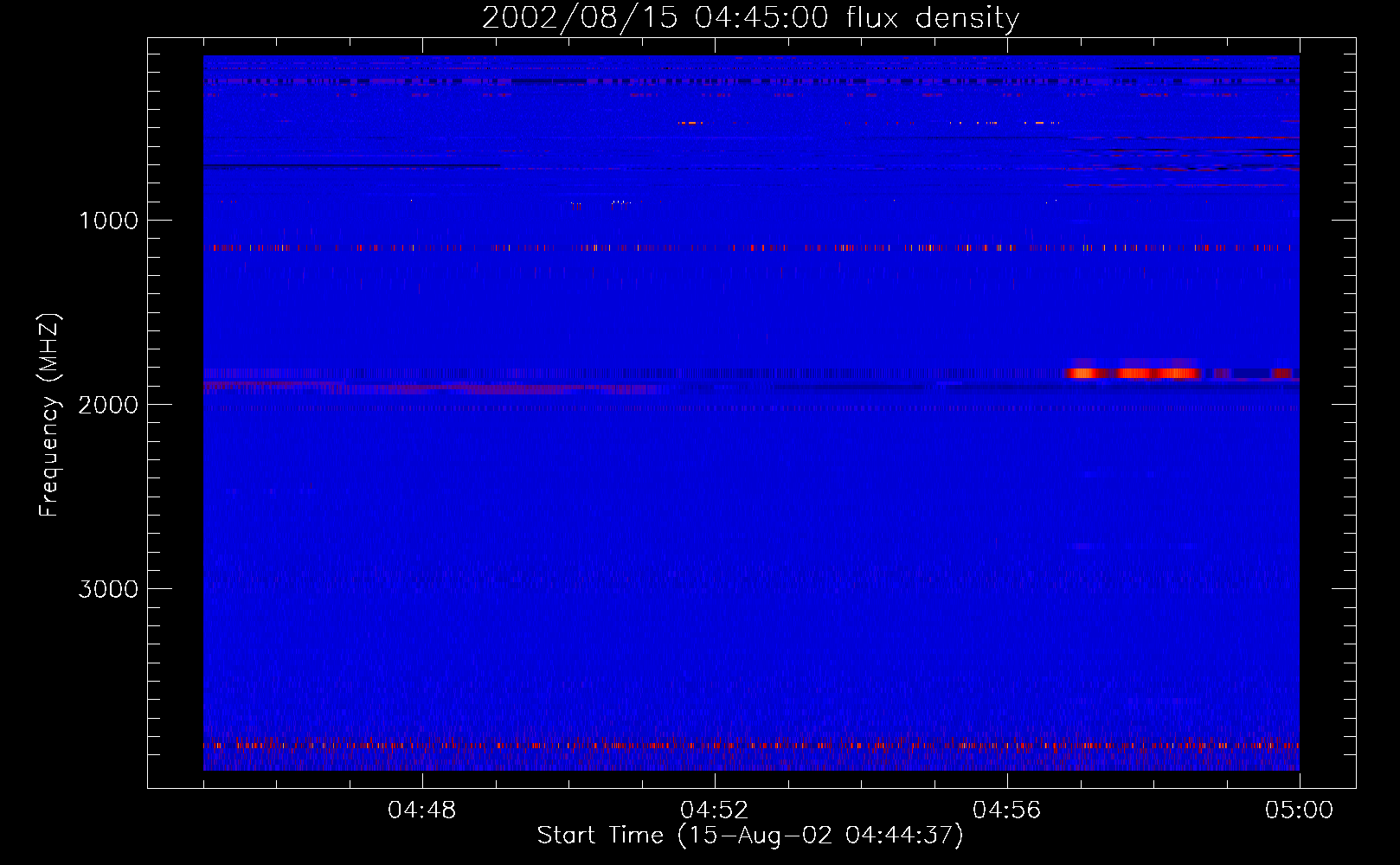
Task: Click the '05:00' time tick label
Action: point(1299,811)
